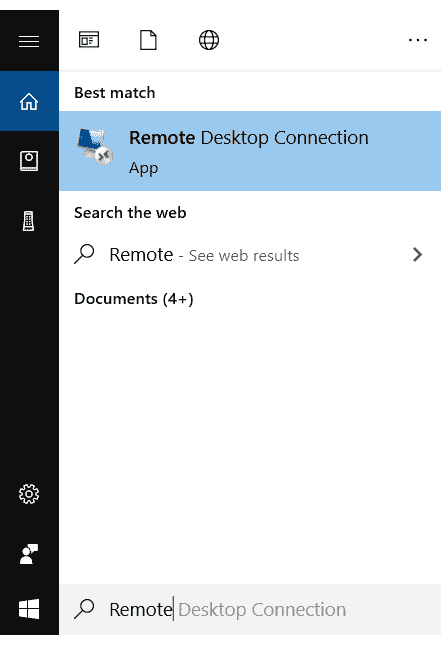Filter results by Apps icon
The height and width of the screenshot is (645, 441).
pos(89,40)
